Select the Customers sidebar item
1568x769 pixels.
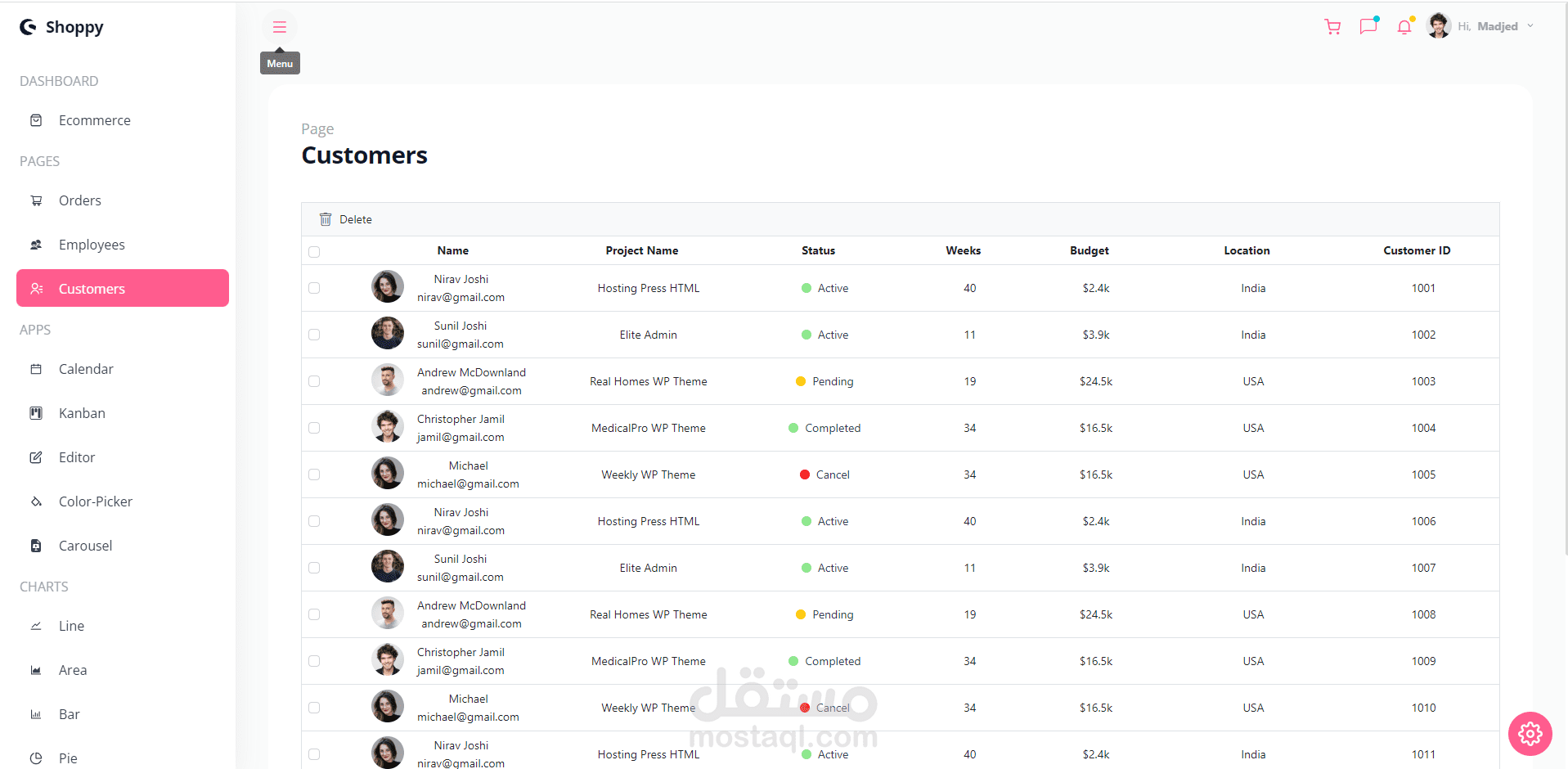123,288
